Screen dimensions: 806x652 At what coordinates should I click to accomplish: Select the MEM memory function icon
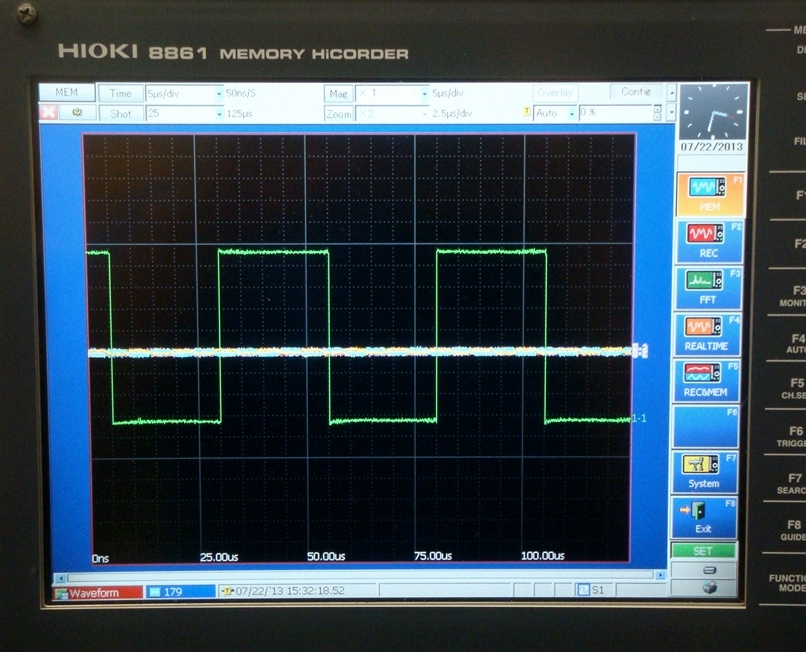point(710,194)
